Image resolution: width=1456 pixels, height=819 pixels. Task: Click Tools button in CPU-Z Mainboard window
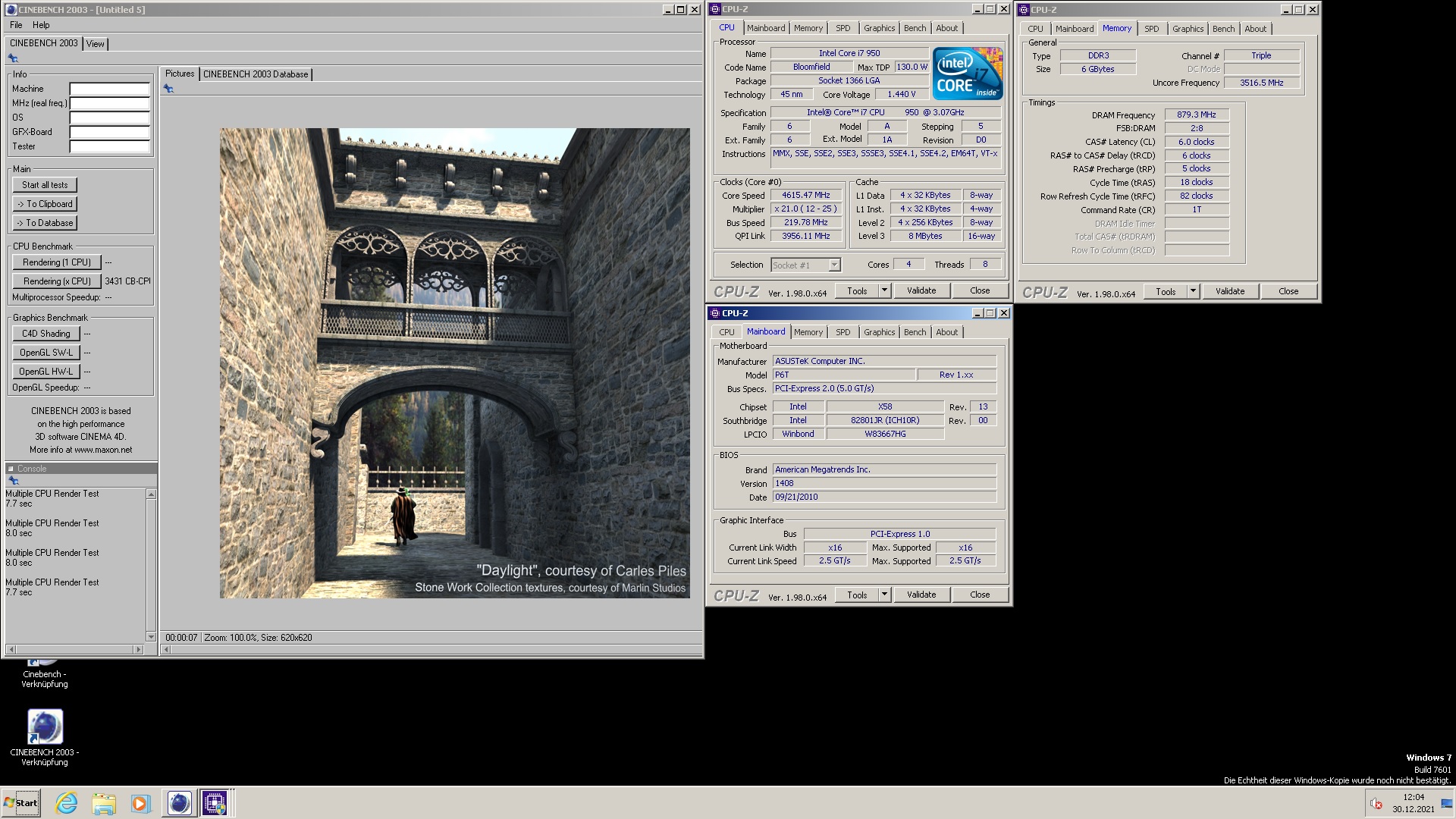point(857,595)
